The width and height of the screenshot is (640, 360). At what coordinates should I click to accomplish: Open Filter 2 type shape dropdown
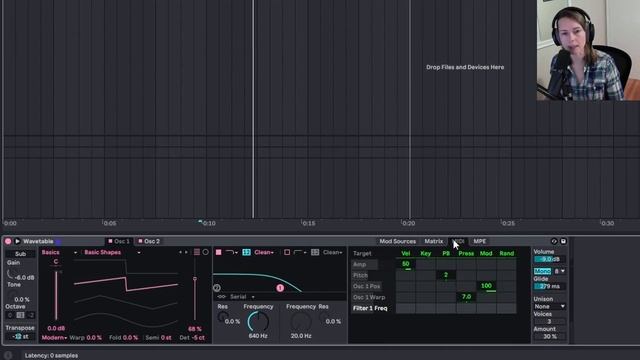(x=300, y=252)
